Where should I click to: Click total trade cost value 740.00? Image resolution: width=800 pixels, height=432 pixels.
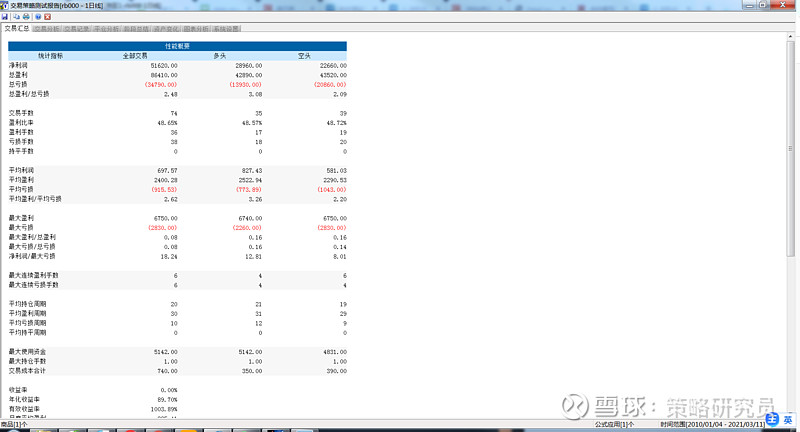pyautogui.click(x=167, y=371)
